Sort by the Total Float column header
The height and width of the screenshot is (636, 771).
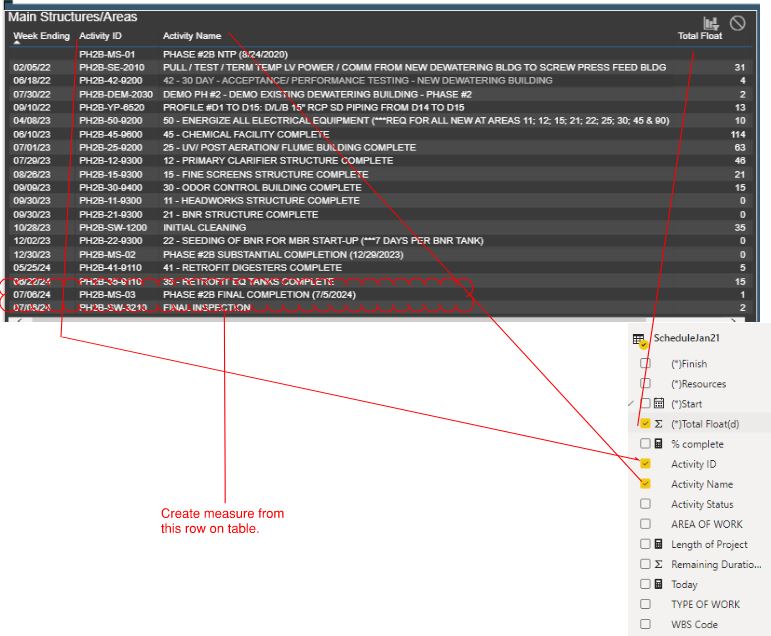tap(700, 36)
